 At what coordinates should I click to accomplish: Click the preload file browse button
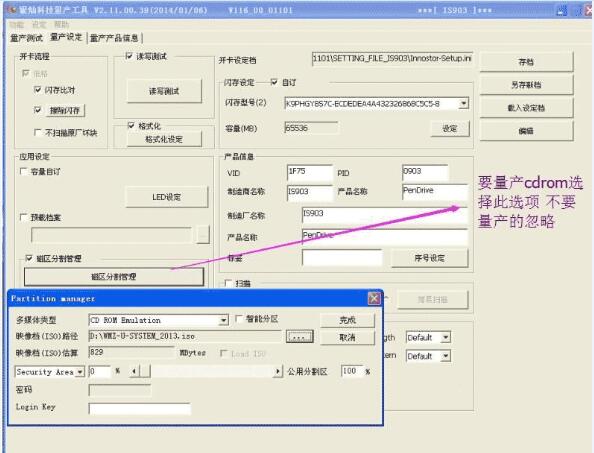(203, 235)
